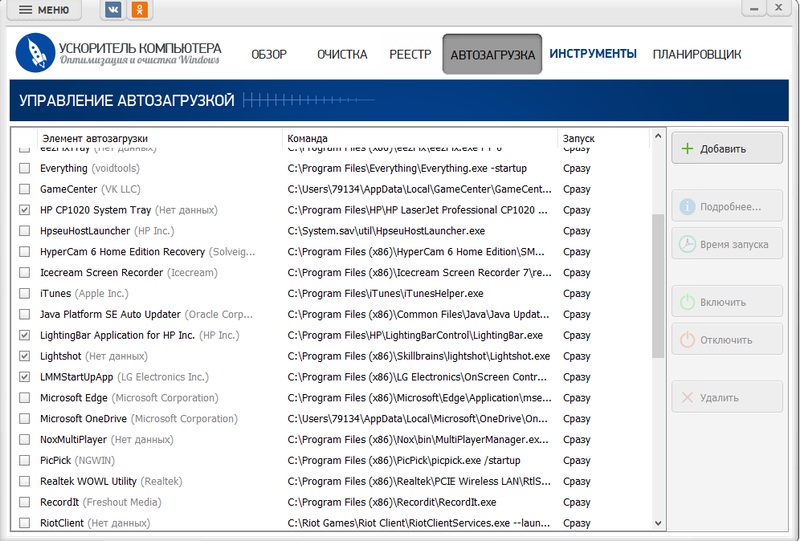Disable Lightshot startup checkbox
This screenshot has height=541, width=800.
[25, 356]
